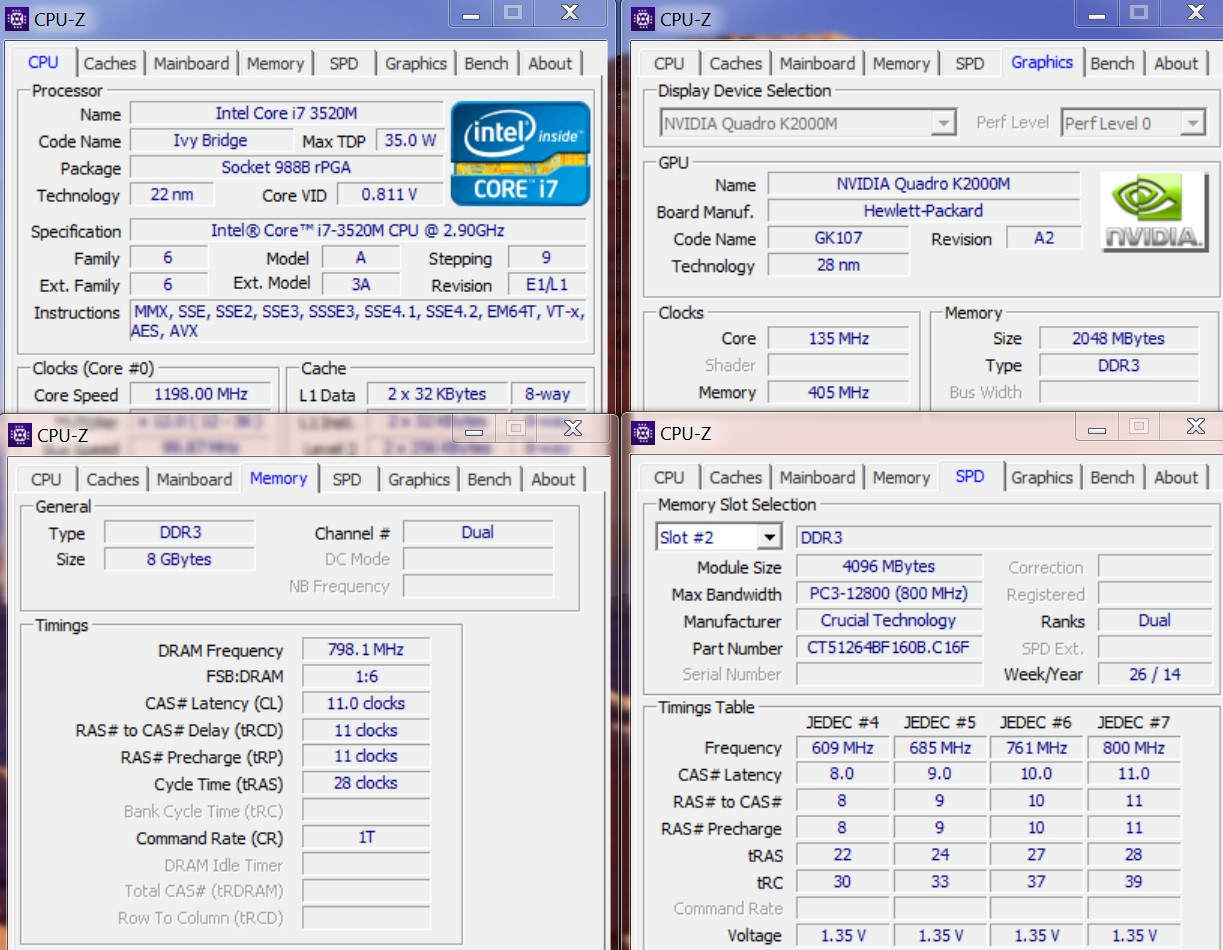
Task: Switch to the Mainboard tab in the SPD window
Action: pyautogui.click(x=817, y=477)
